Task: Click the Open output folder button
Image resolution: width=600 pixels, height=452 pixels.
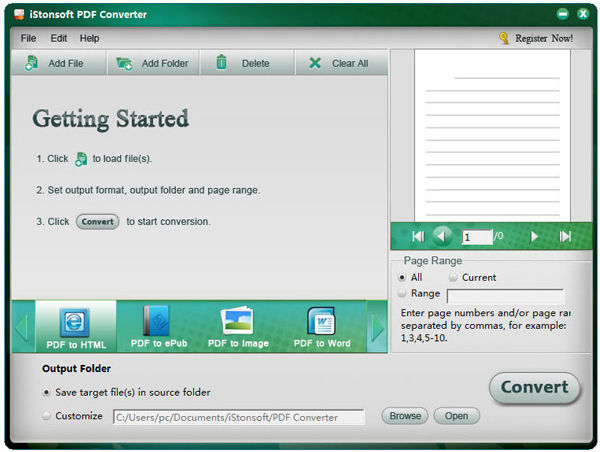Action: tap(456, 416)
